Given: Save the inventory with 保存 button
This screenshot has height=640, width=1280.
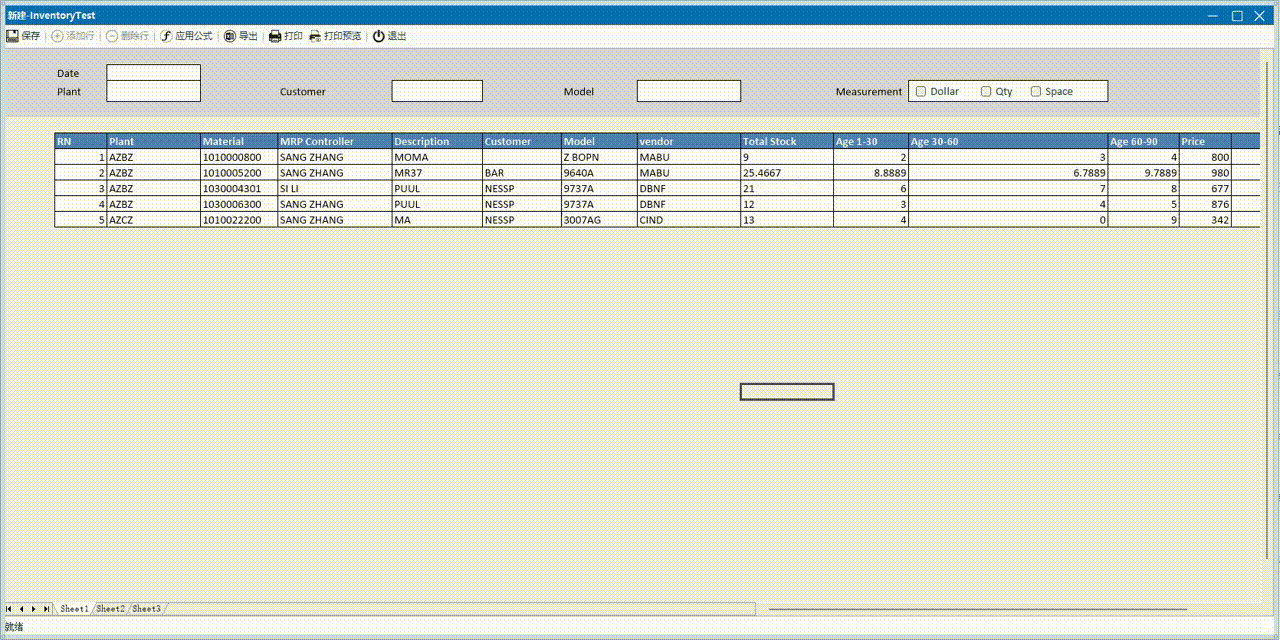Looking at the screenshot, I should (23, 36).
